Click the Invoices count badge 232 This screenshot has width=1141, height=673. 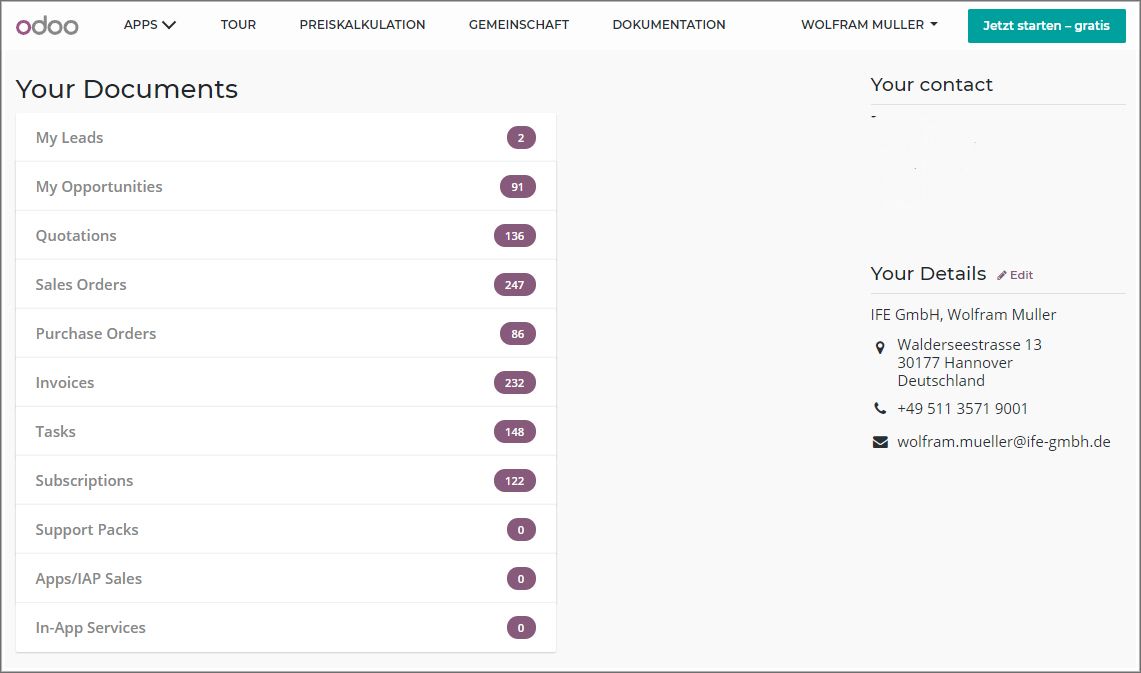515,383
